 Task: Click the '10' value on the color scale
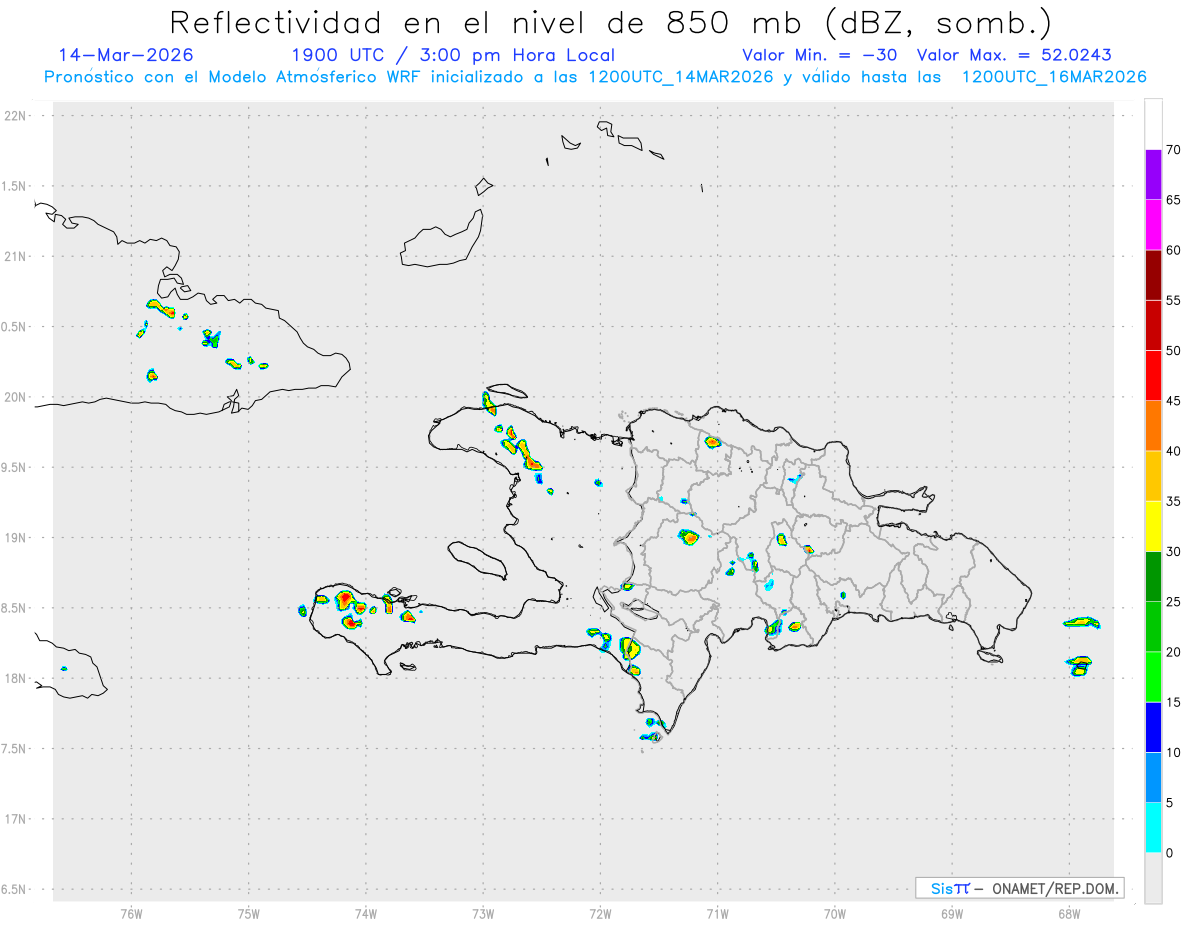pyautogui.click(x=1173, y=753)
